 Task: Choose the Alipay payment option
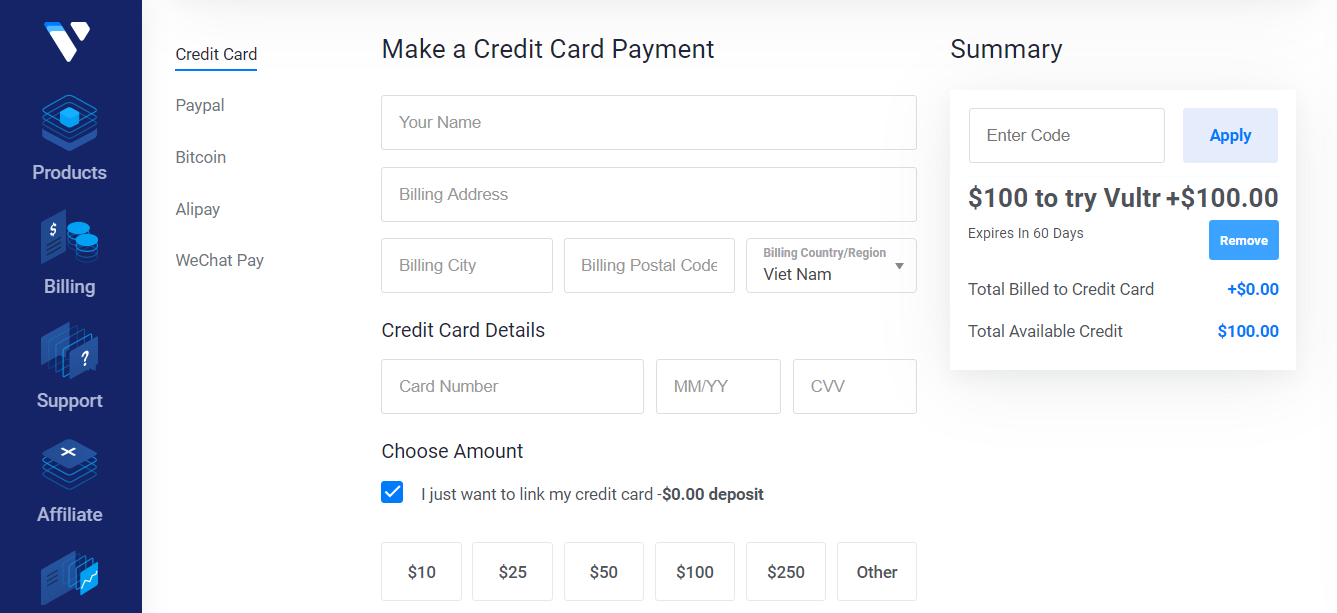[198, 209]
